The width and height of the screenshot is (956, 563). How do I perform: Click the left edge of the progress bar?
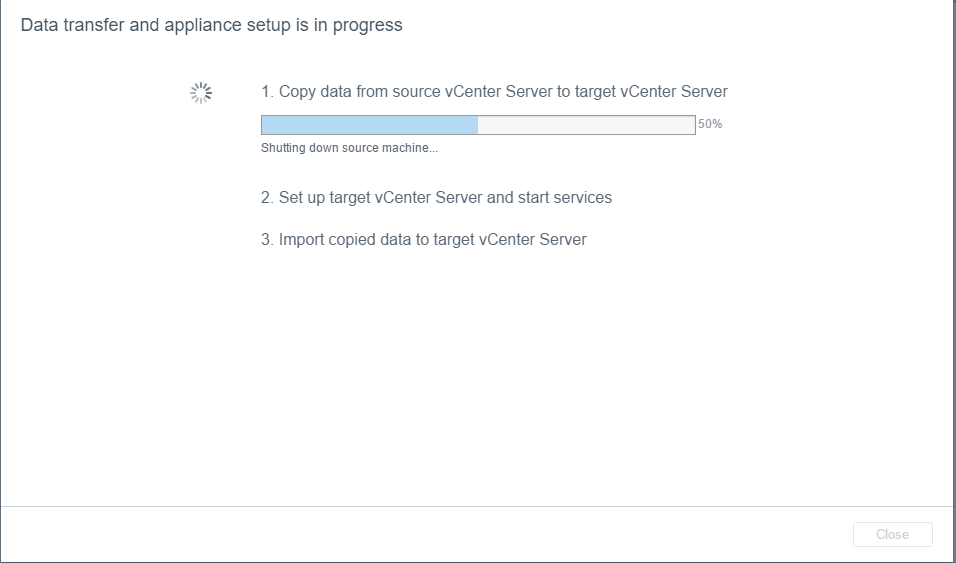(x=264, y=125)
